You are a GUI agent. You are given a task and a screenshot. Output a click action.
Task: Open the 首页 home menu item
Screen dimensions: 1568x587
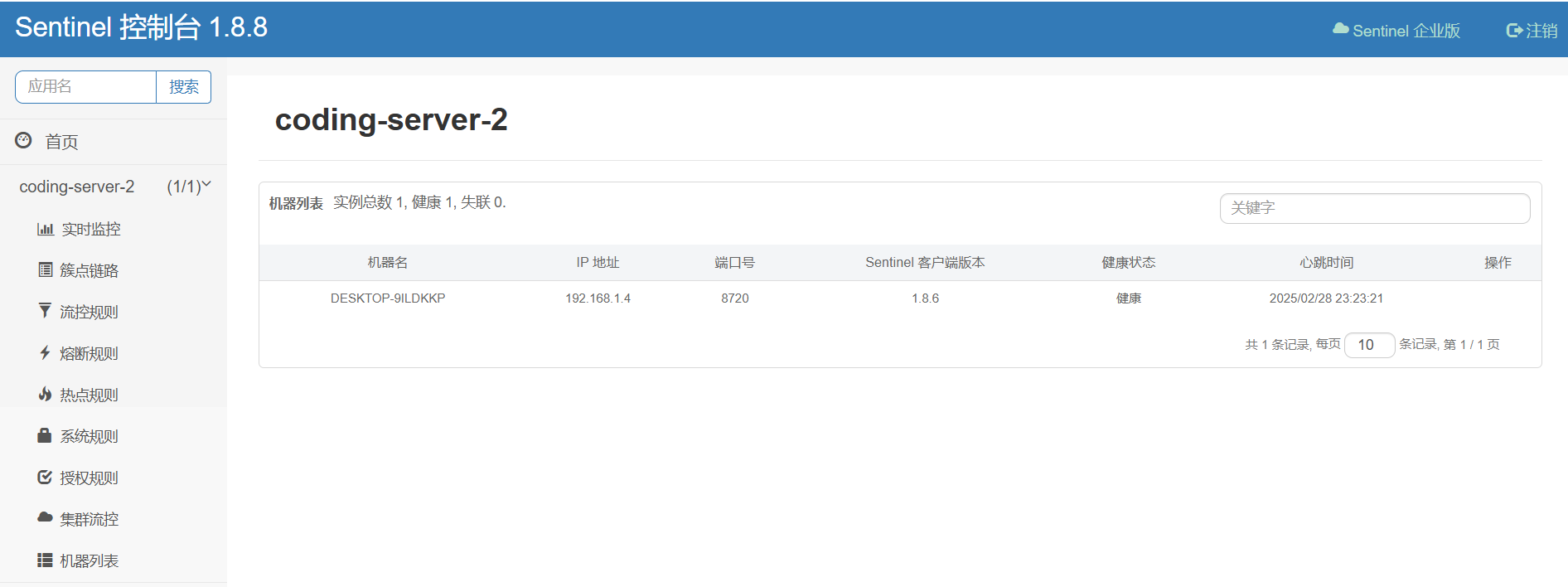click(61, 142)
